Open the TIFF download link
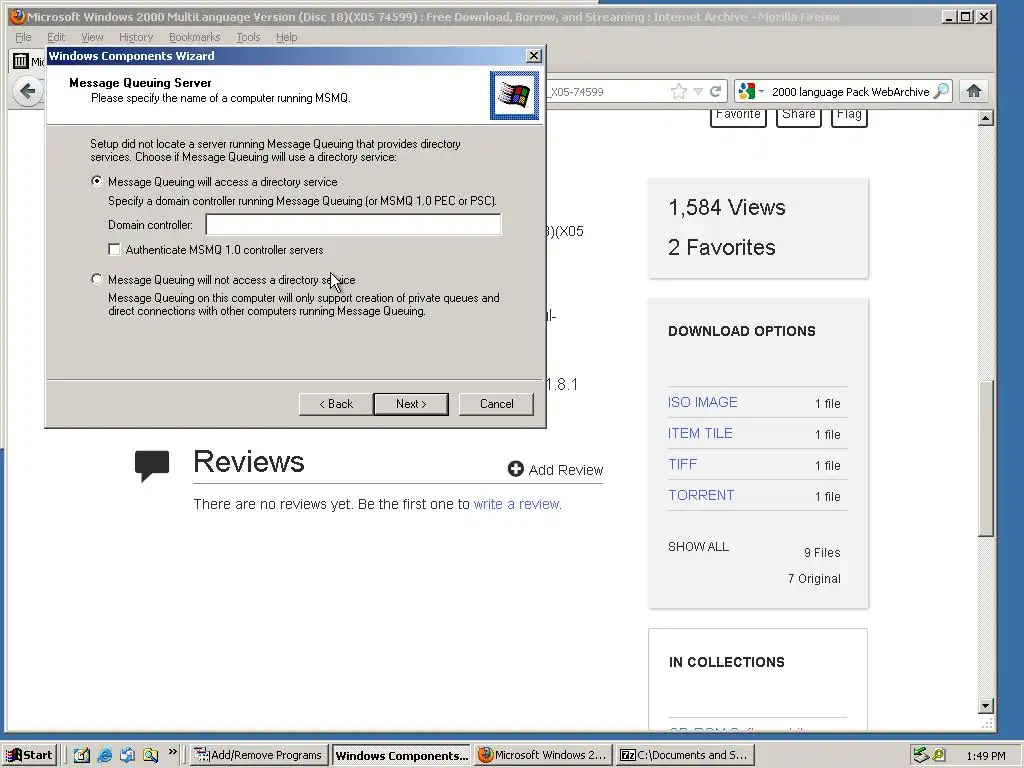Viewport: 1024px width, 768px height. pyautogui.click(x=682, y=464)
